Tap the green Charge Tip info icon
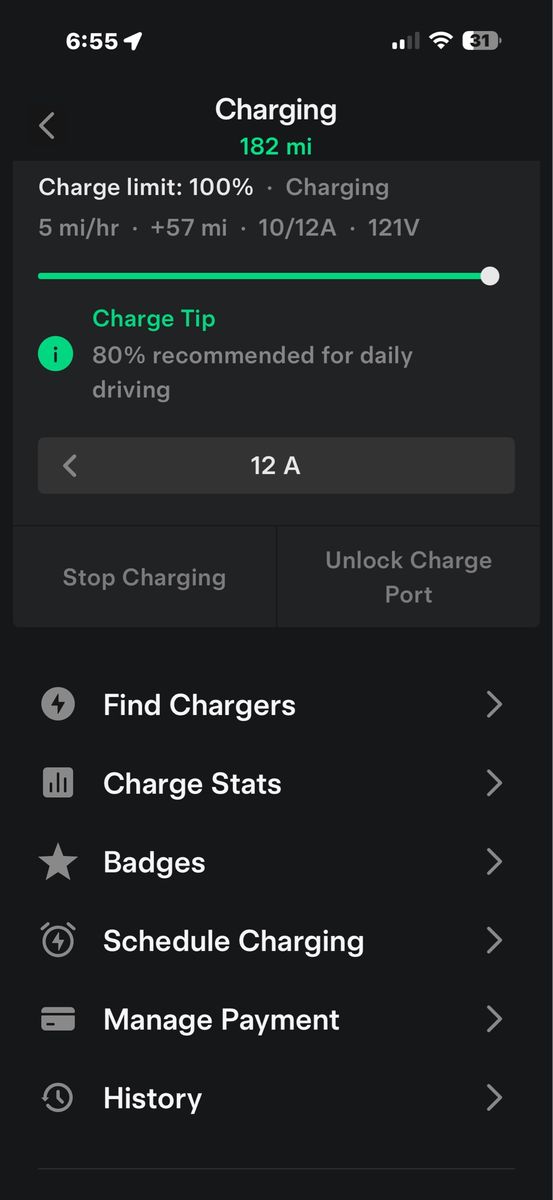This screenshot has height=1200, width=553. click(55, 354)
